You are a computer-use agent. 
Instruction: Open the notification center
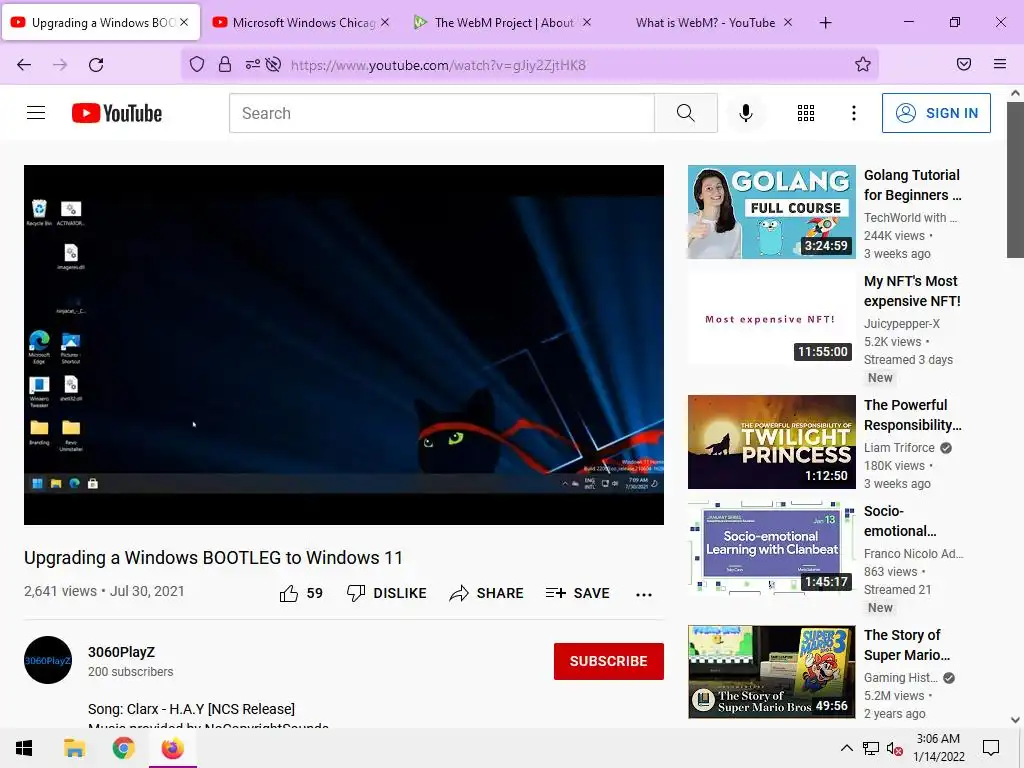pyautogui.click(x=991, y=748)
